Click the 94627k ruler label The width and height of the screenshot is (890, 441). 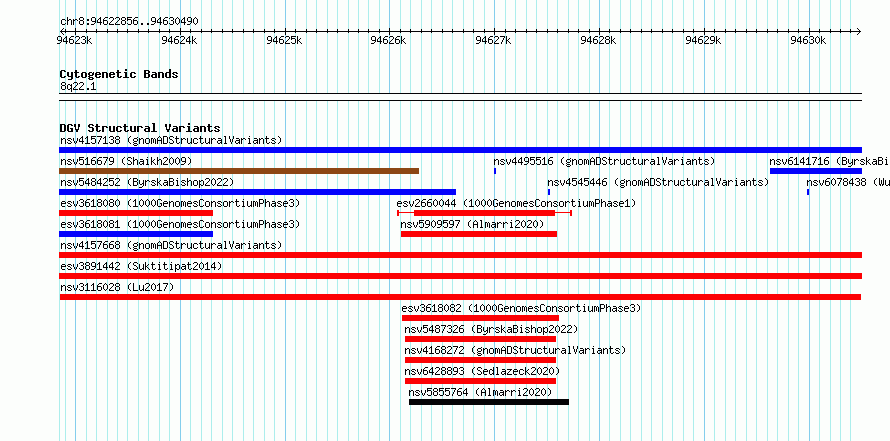(x=494, y=40)
